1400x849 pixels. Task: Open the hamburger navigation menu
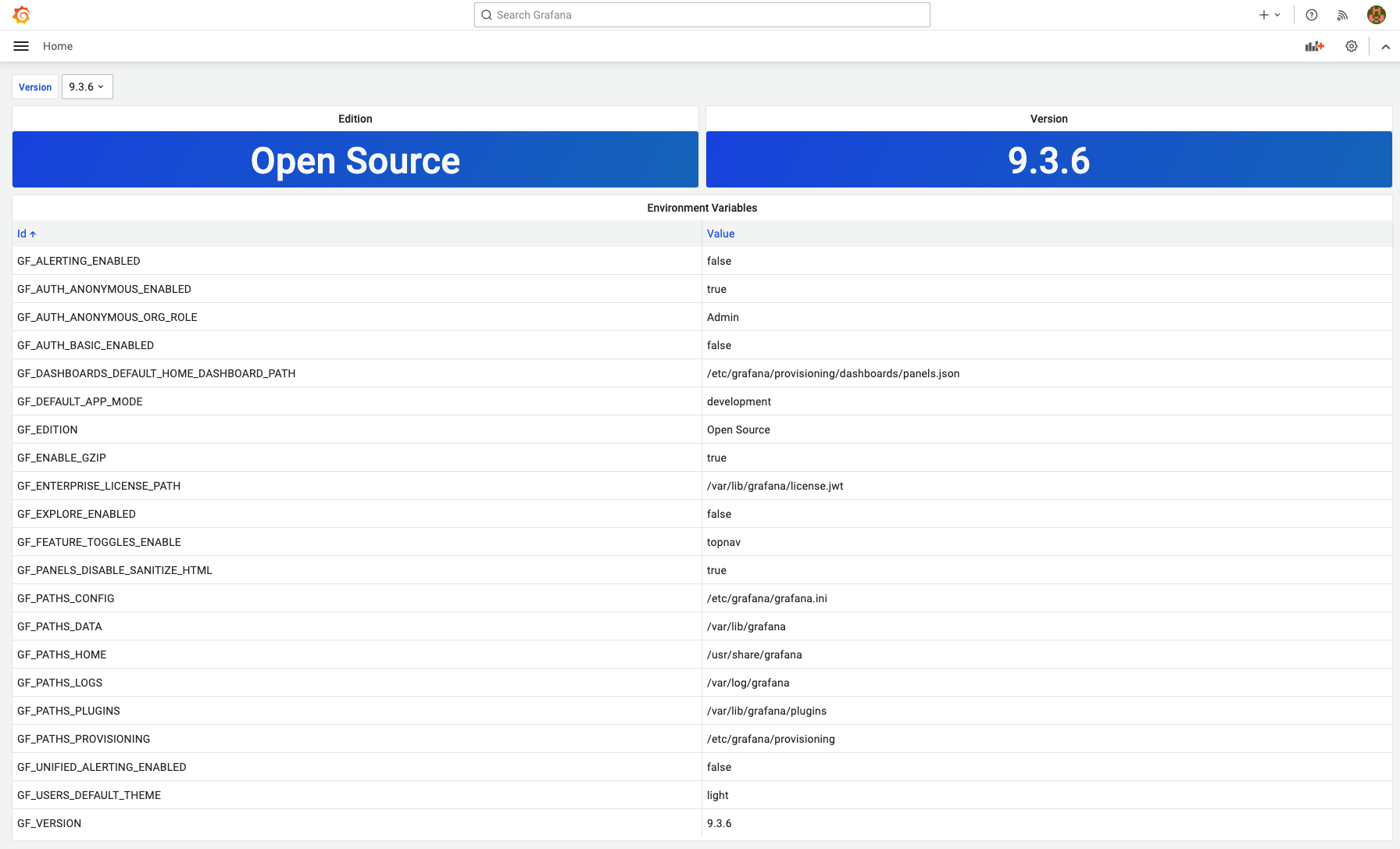click(x=21, y=46)
